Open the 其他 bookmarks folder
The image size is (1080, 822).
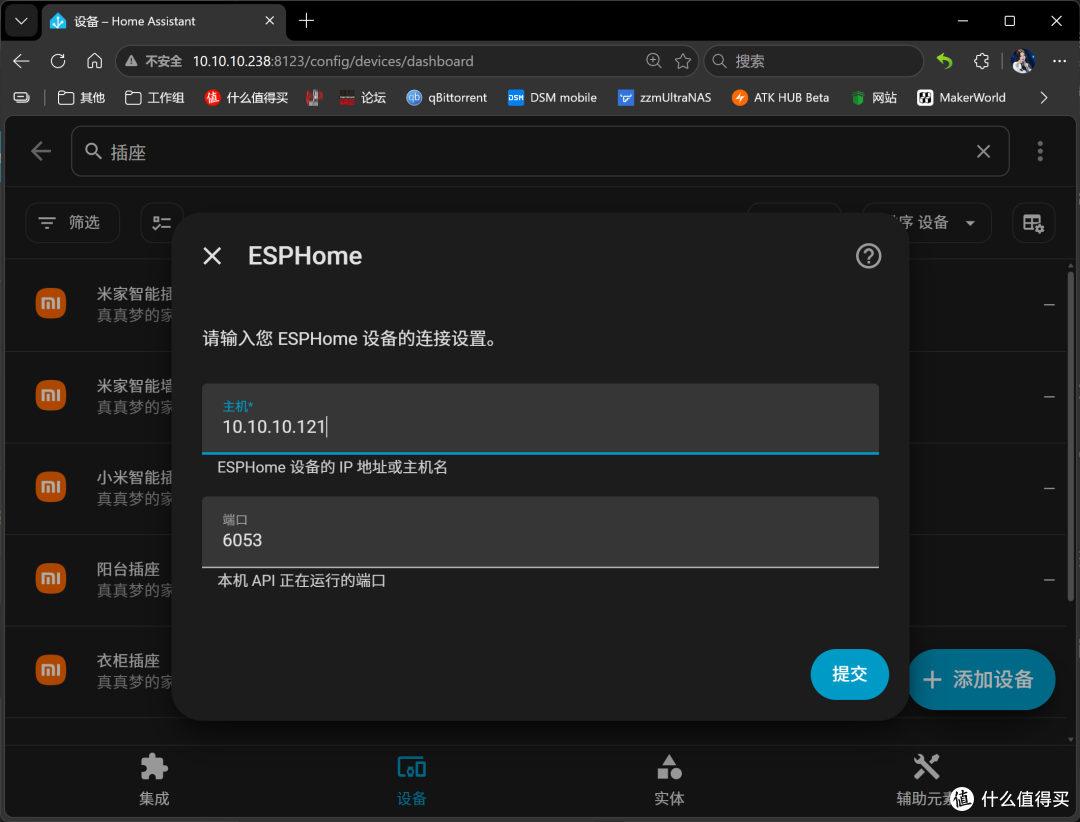click(x=81, y=98)
